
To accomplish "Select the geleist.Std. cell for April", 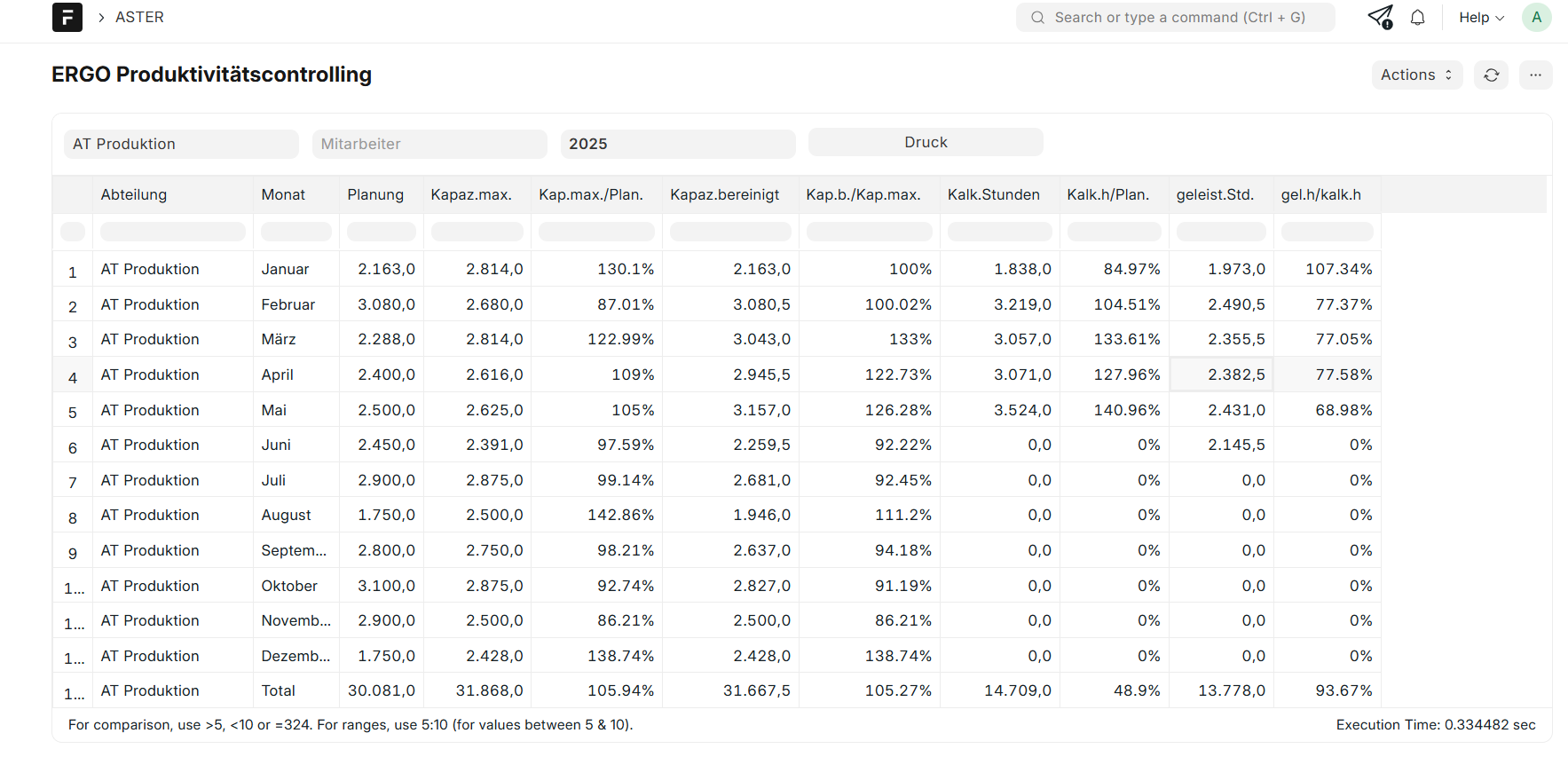I will 1221,375.
